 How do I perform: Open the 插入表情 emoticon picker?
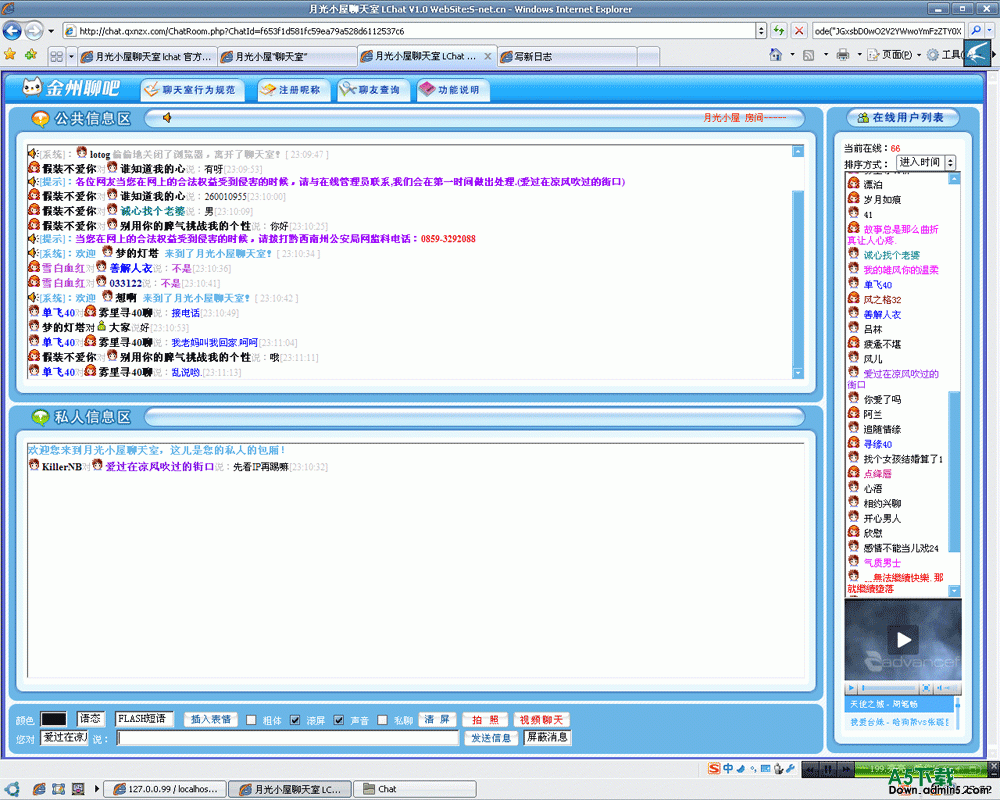209,719
